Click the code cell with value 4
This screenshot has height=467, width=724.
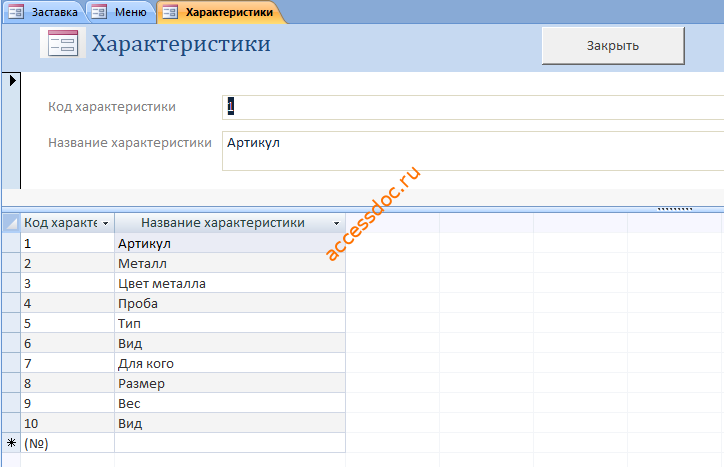(67, 303)
